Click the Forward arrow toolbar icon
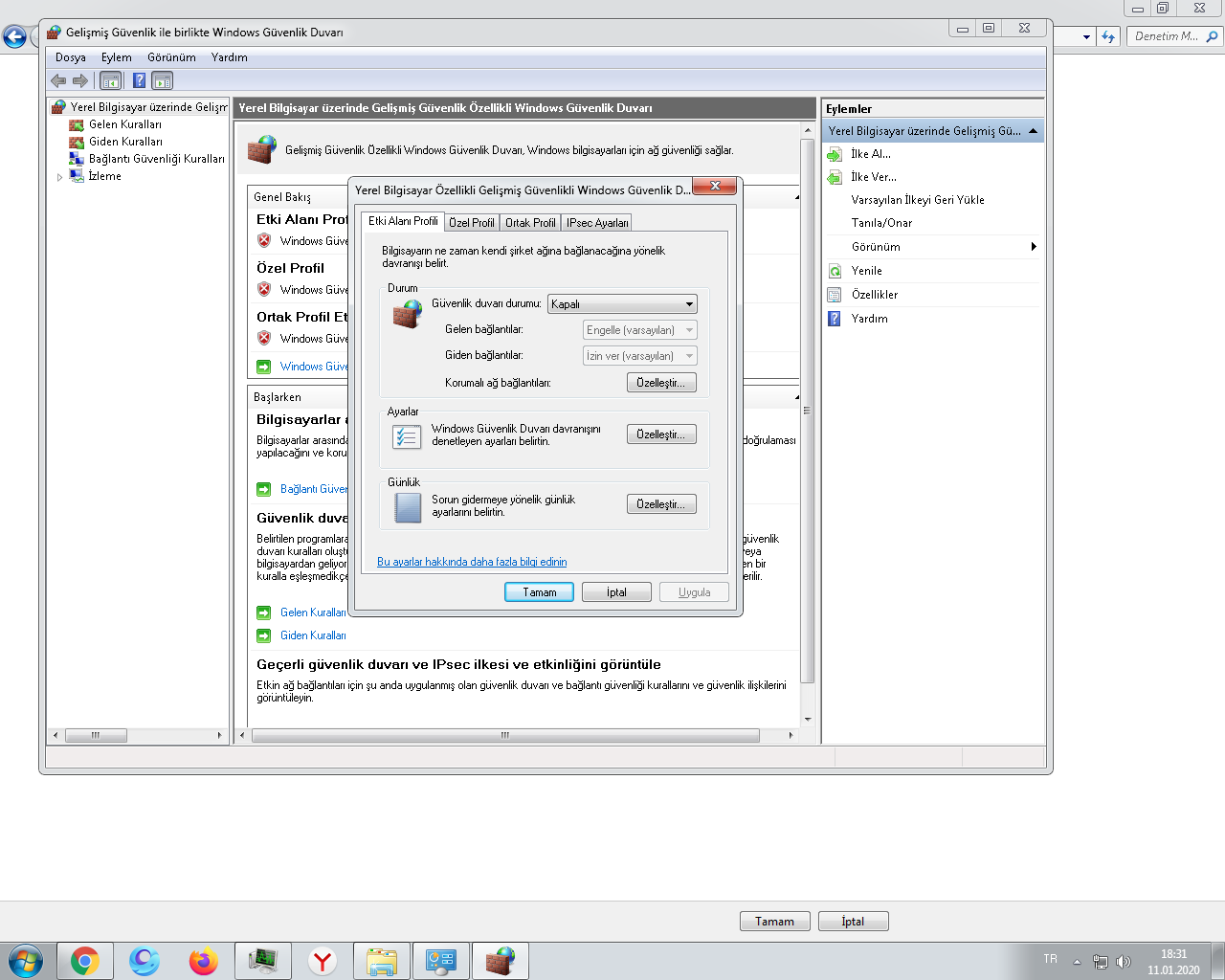The height and width of the screenshot is (980, 1225). click(80, 81)
